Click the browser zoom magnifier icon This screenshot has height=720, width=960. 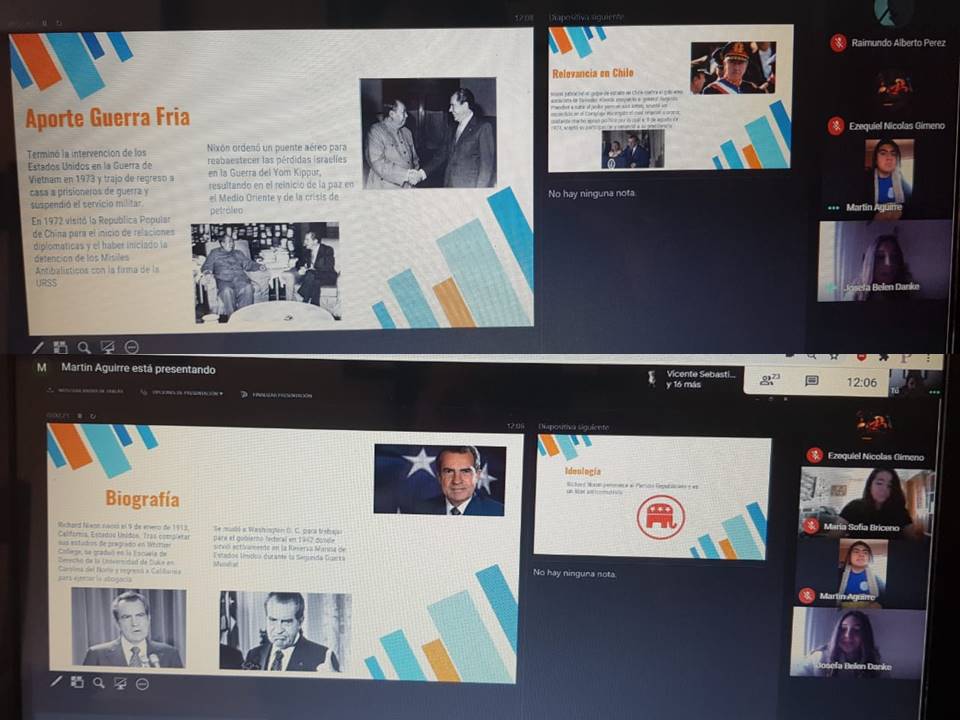[811, 355]
